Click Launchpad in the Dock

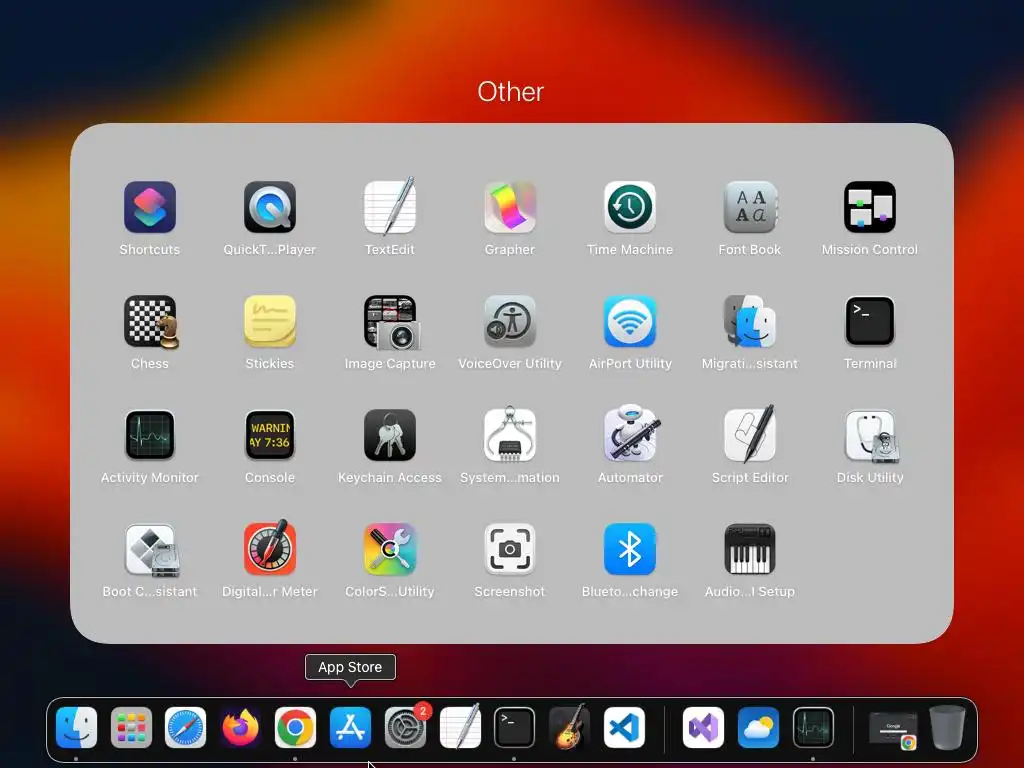coord(131,728)
